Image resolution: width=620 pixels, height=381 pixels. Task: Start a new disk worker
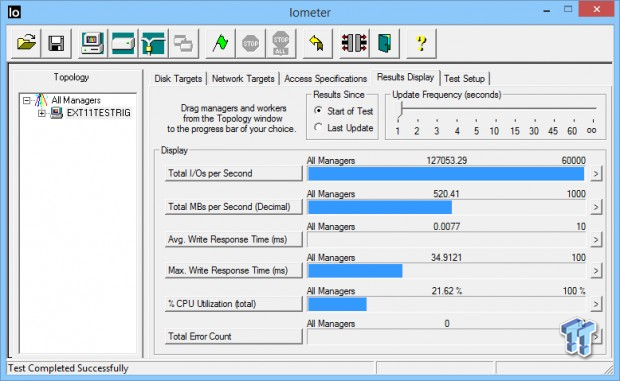coord(123,43)
